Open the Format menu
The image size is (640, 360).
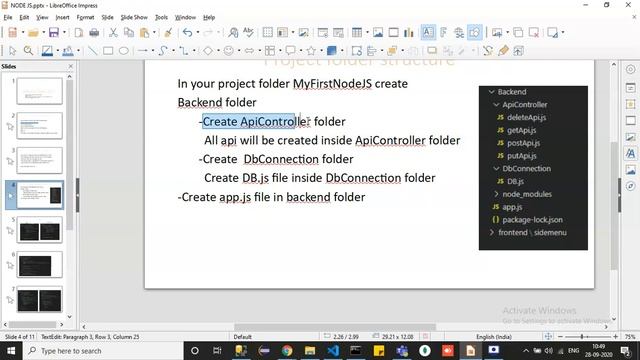click(85, 17)
